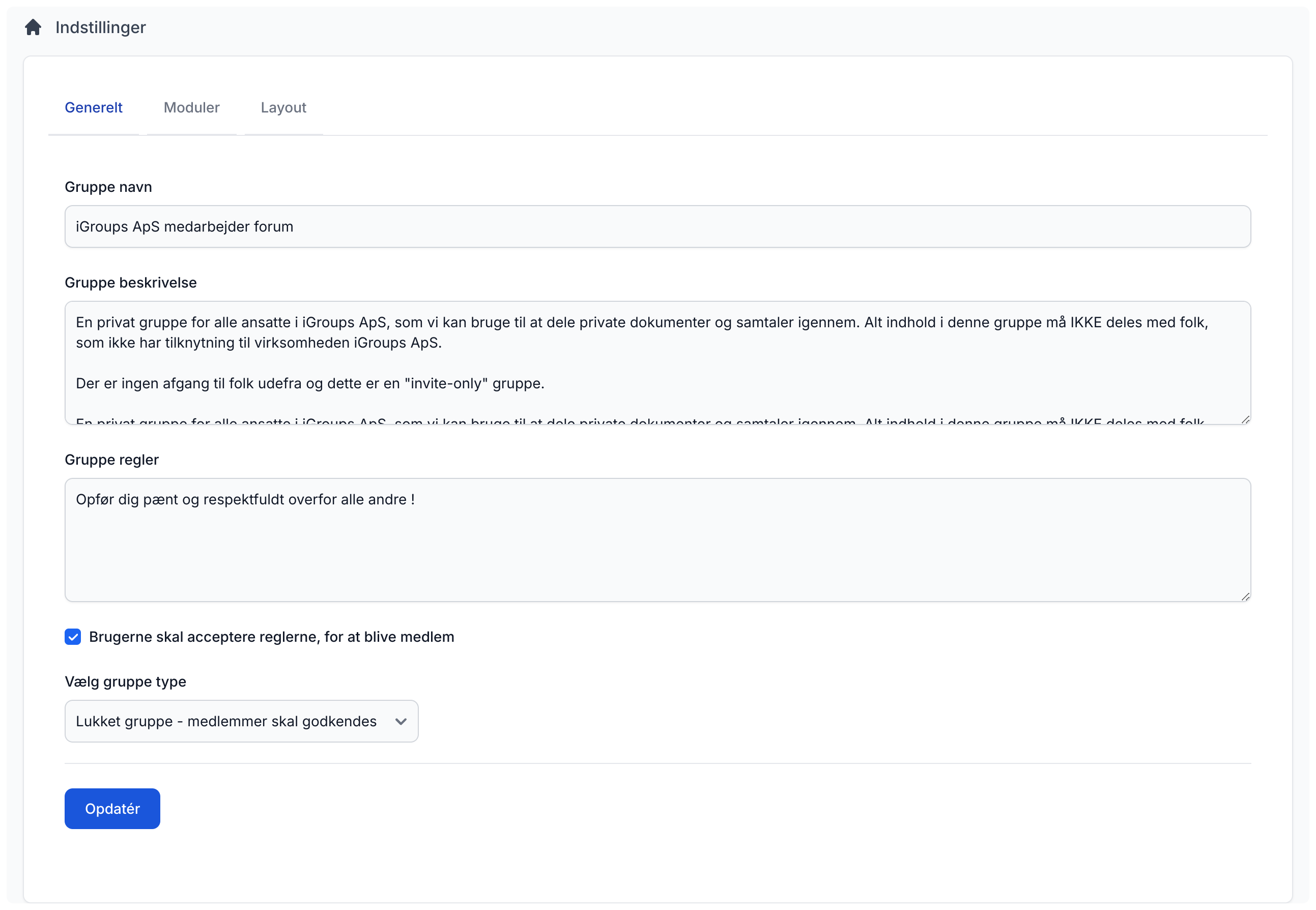
Task: Click the home icon in the header
Action: click(x=33, y=27)
